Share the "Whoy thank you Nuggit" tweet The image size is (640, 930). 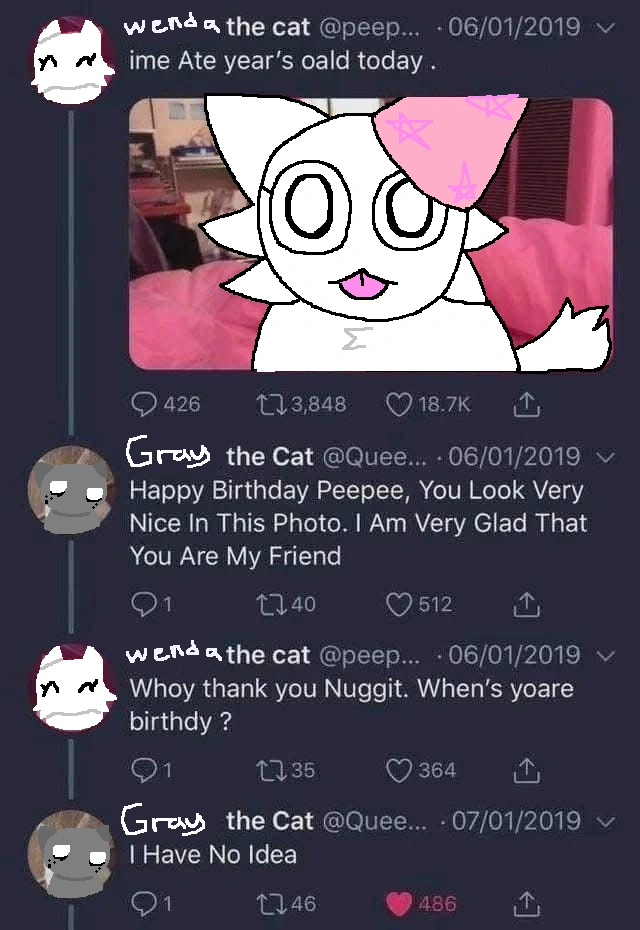[526, 770]
